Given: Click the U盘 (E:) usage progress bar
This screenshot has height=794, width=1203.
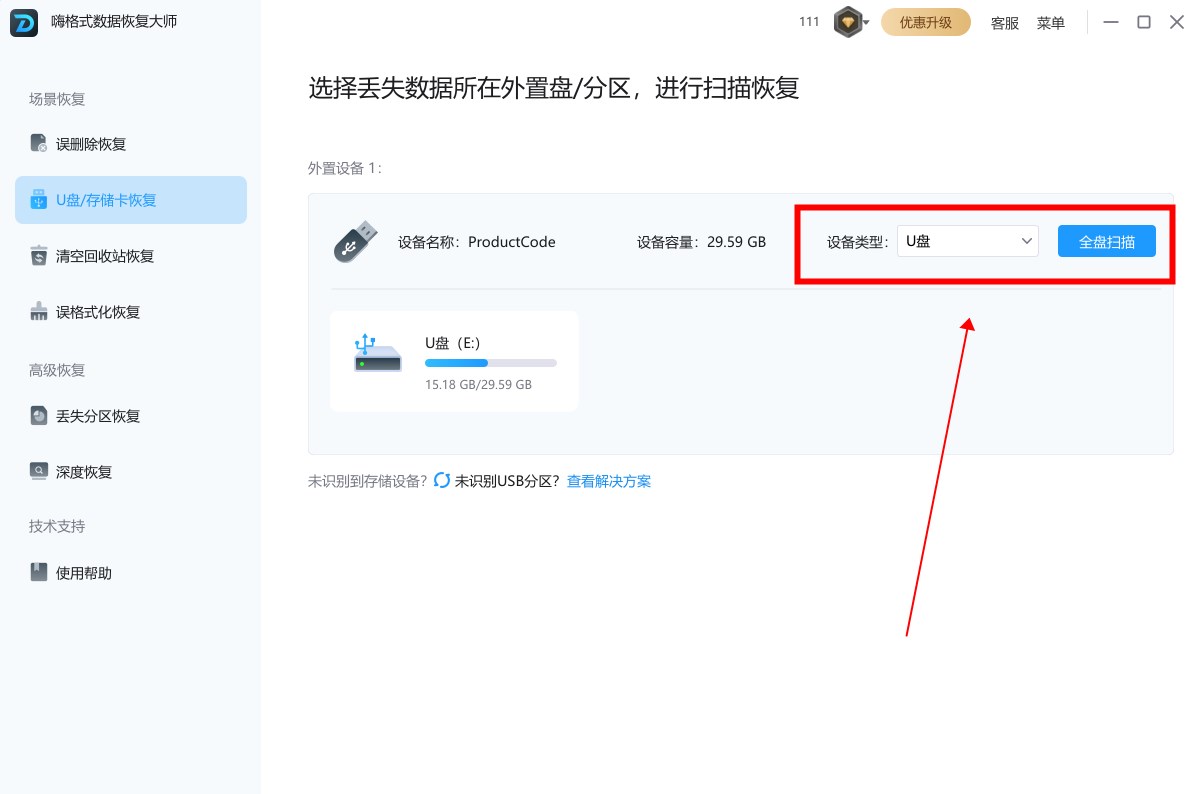Looking at the screenshot, I should pos(491,363).
